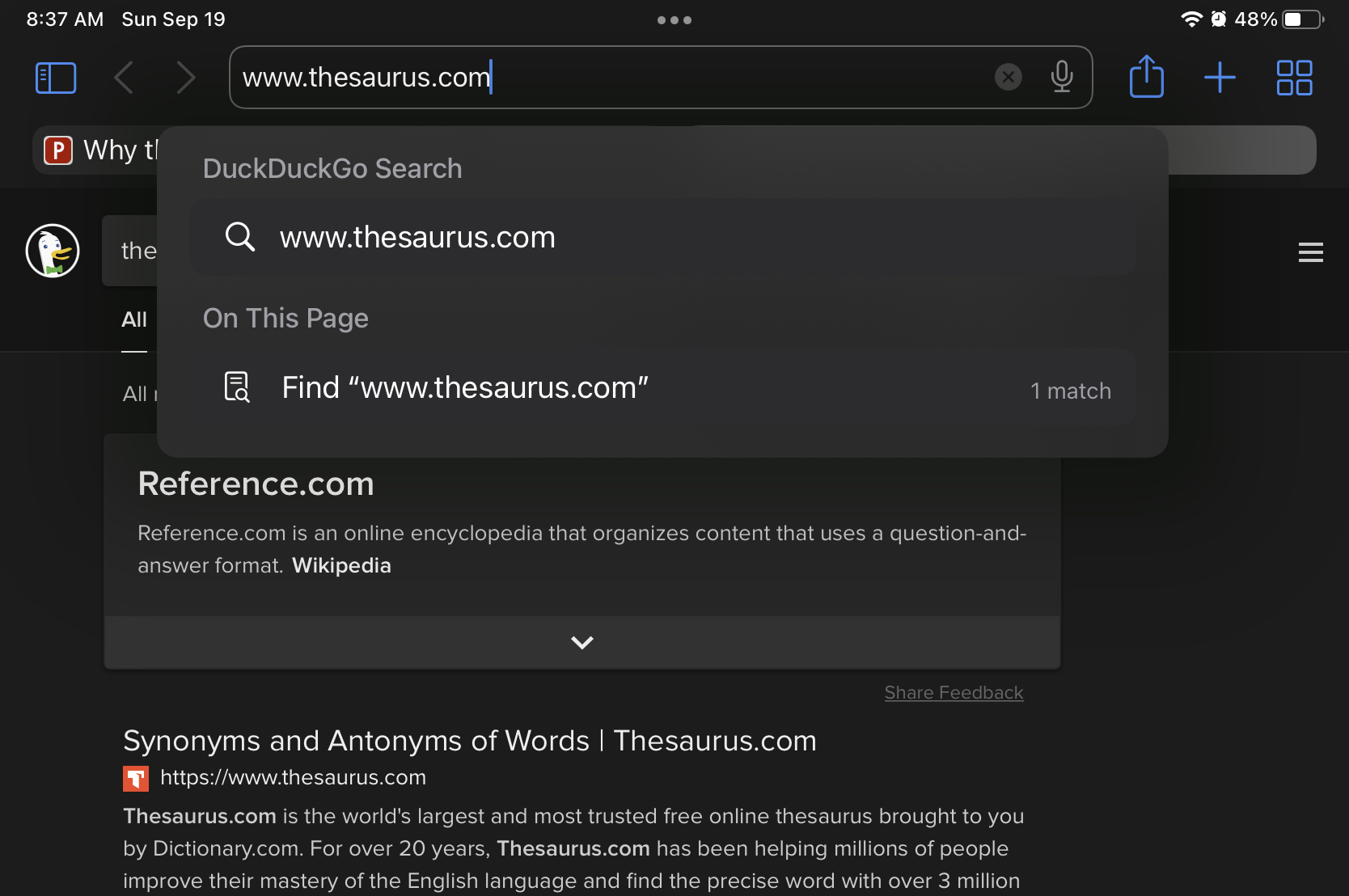Open DuckDuckGo hamburger menu
Image resolution: width=1349 pixels, height=896 pixels.
(1310, 252)
